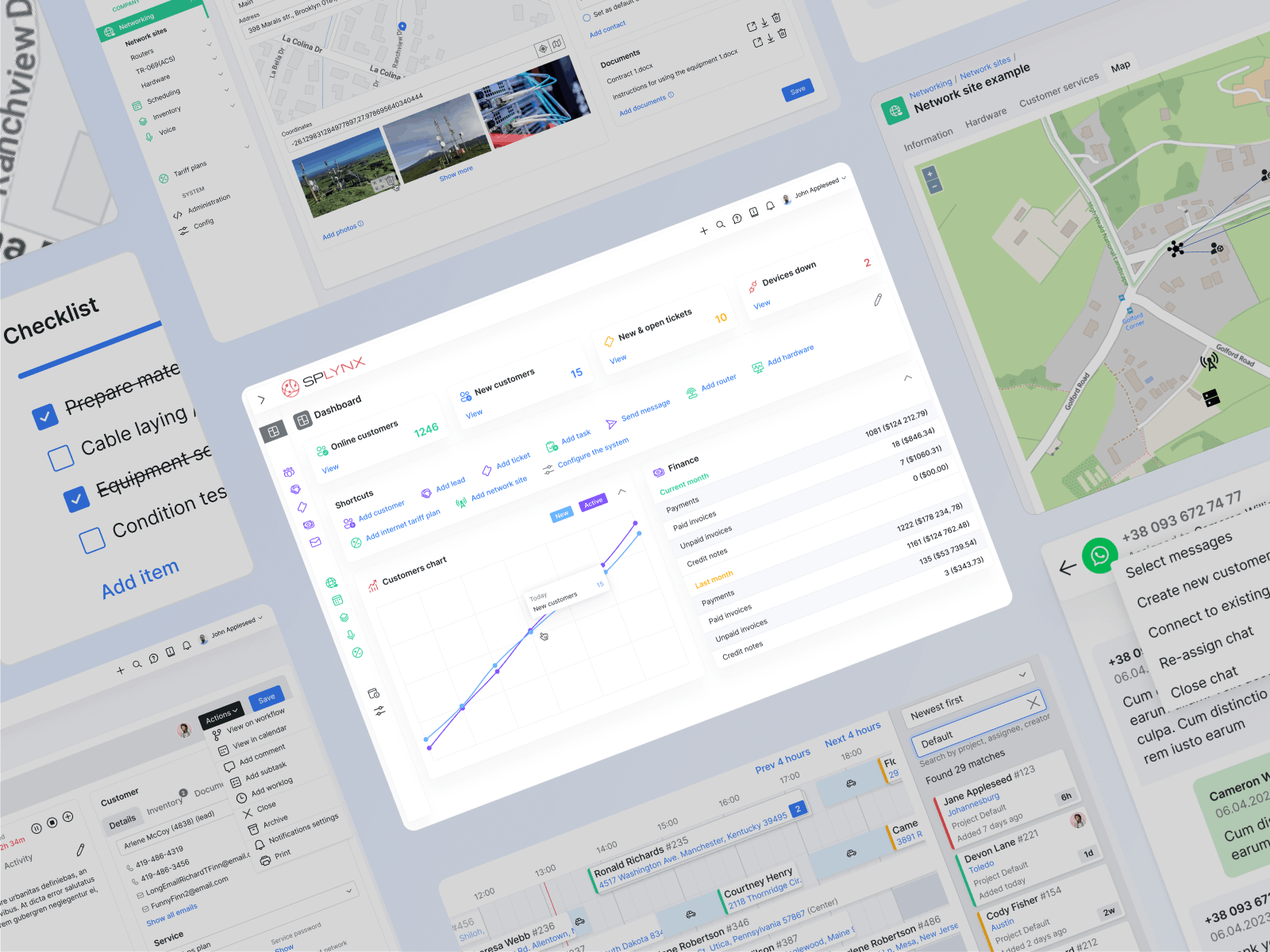Check the Cable laying checklist box
This screenshot has height=952, width=1270.
point(61,458)
